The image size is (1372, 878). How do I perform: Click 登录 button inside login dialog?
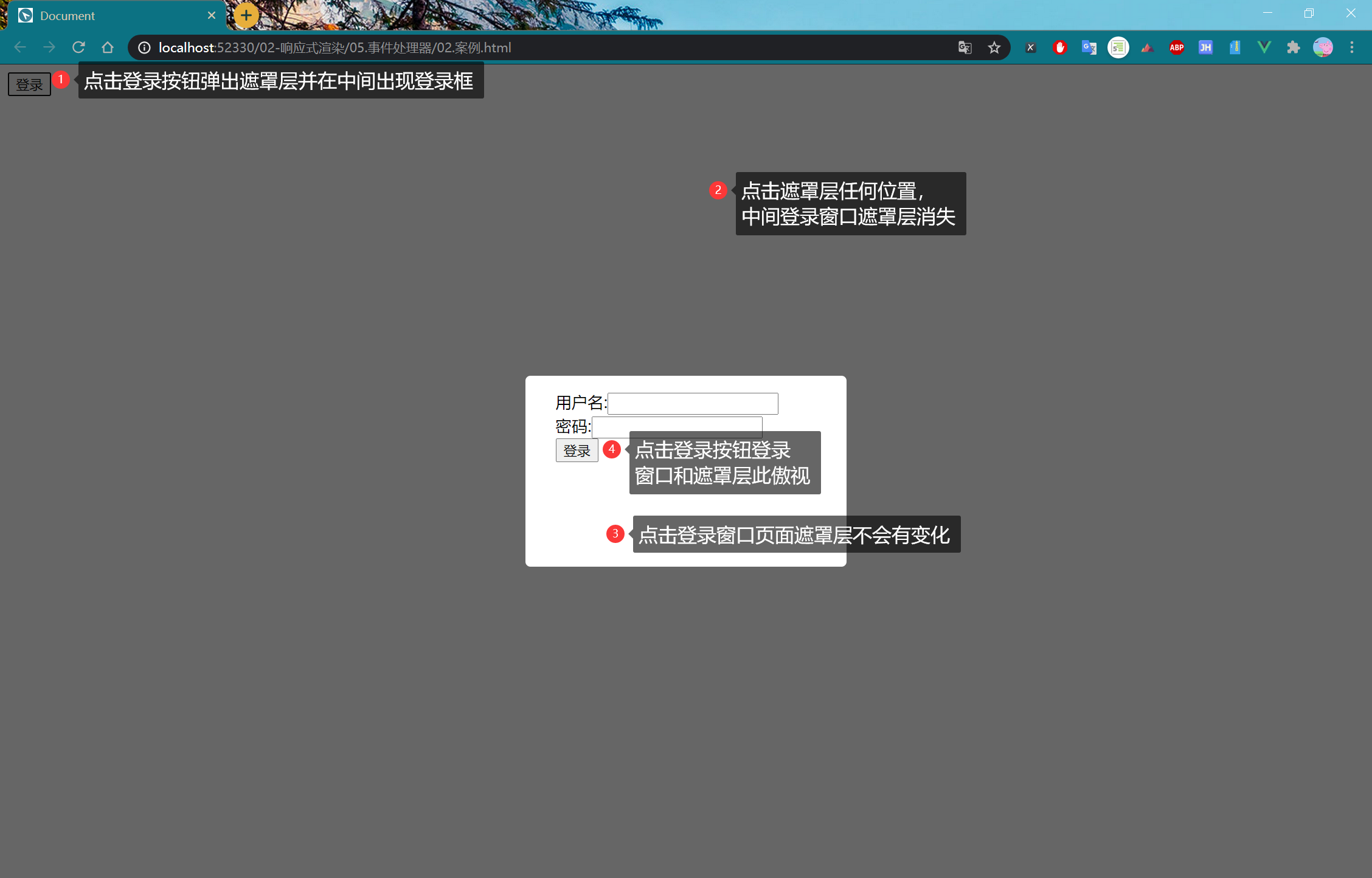click(577, 451)
